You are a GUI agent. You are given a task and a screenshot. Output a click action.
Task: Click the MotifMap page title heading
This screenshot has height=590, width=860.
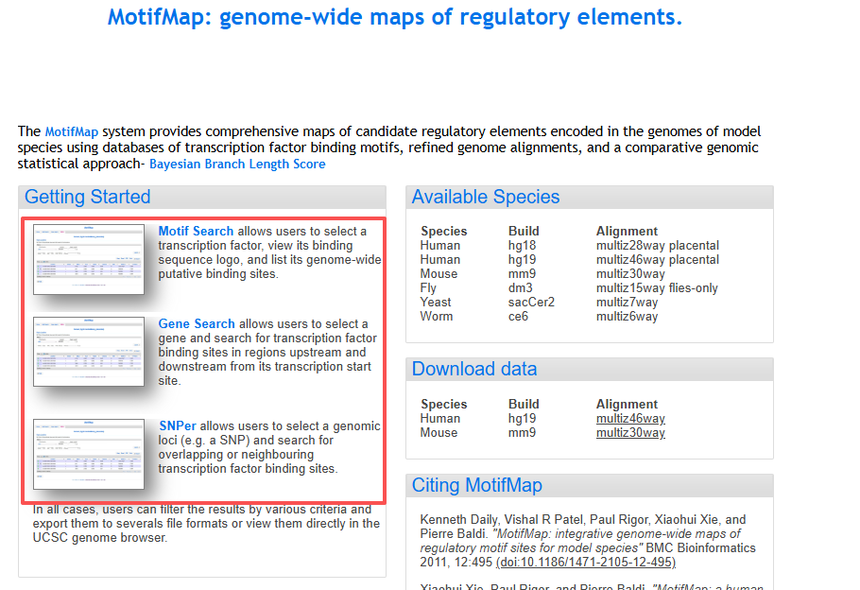395,17
